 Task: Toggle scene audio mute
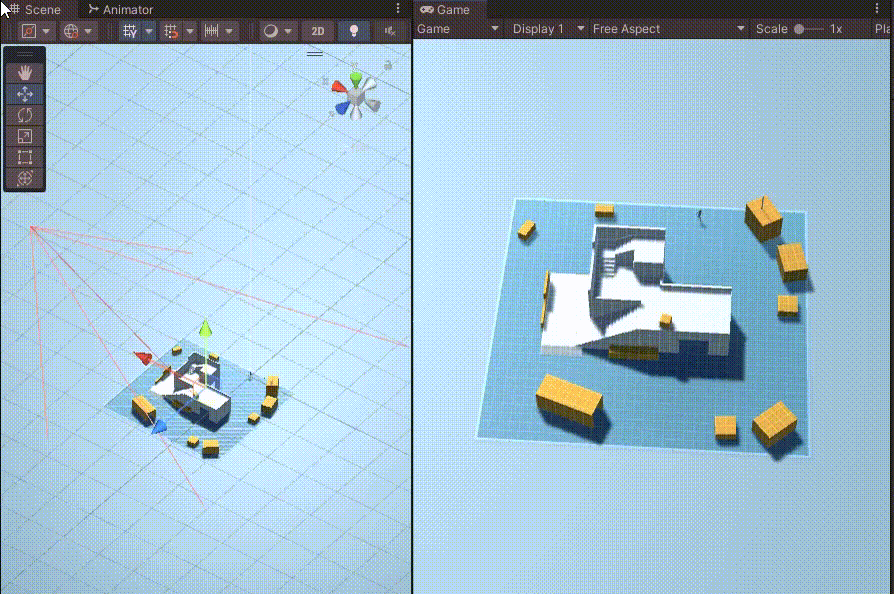390,31
